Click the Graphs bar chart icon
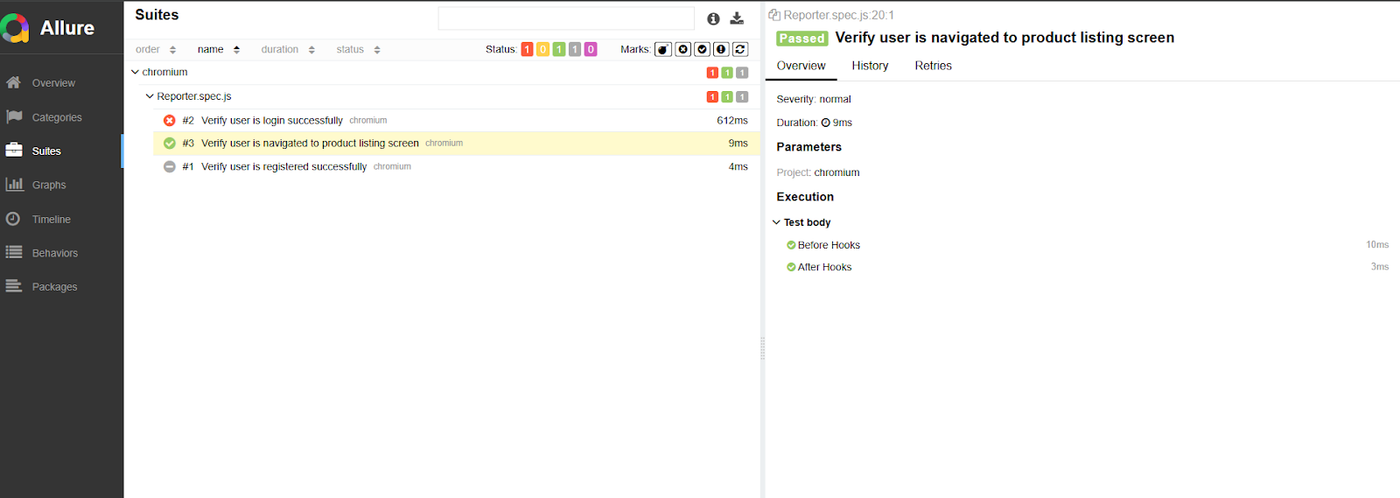 coord(14,185)
